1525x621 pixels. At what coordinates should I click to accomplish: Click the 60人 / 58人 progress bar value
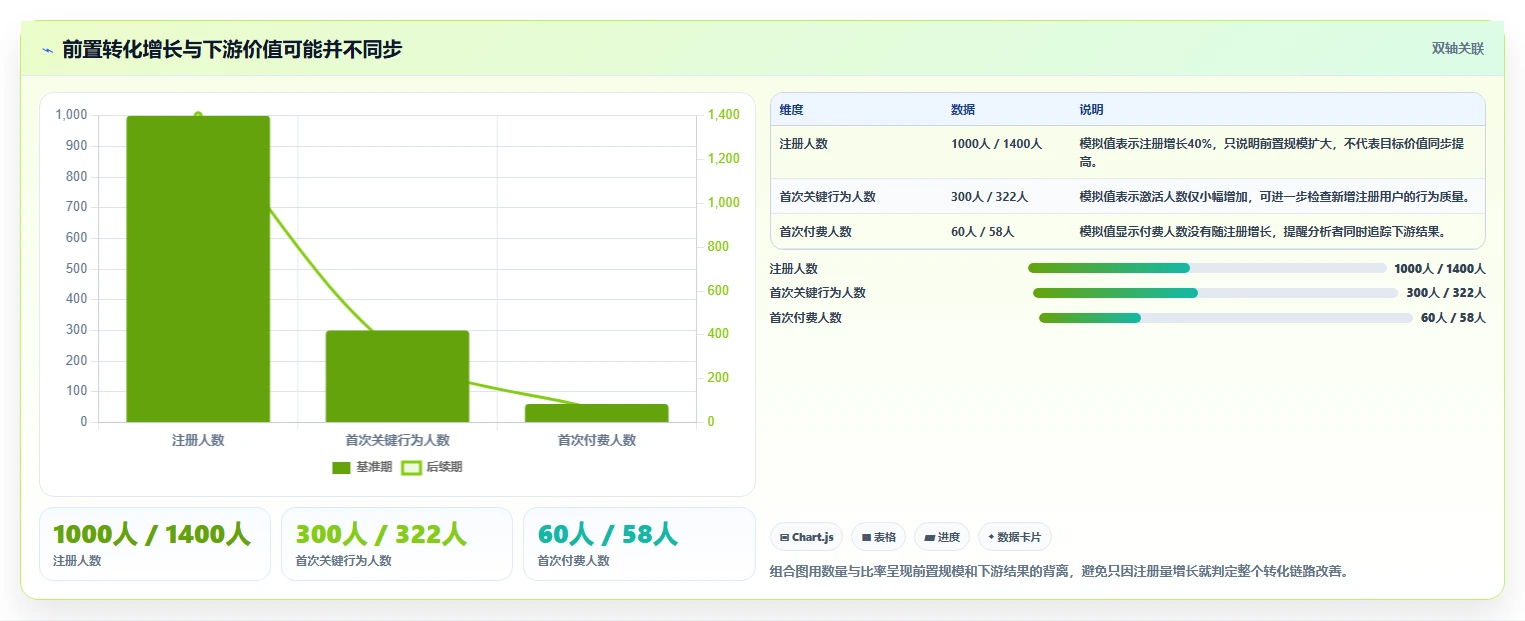(x=1453, y=318)
